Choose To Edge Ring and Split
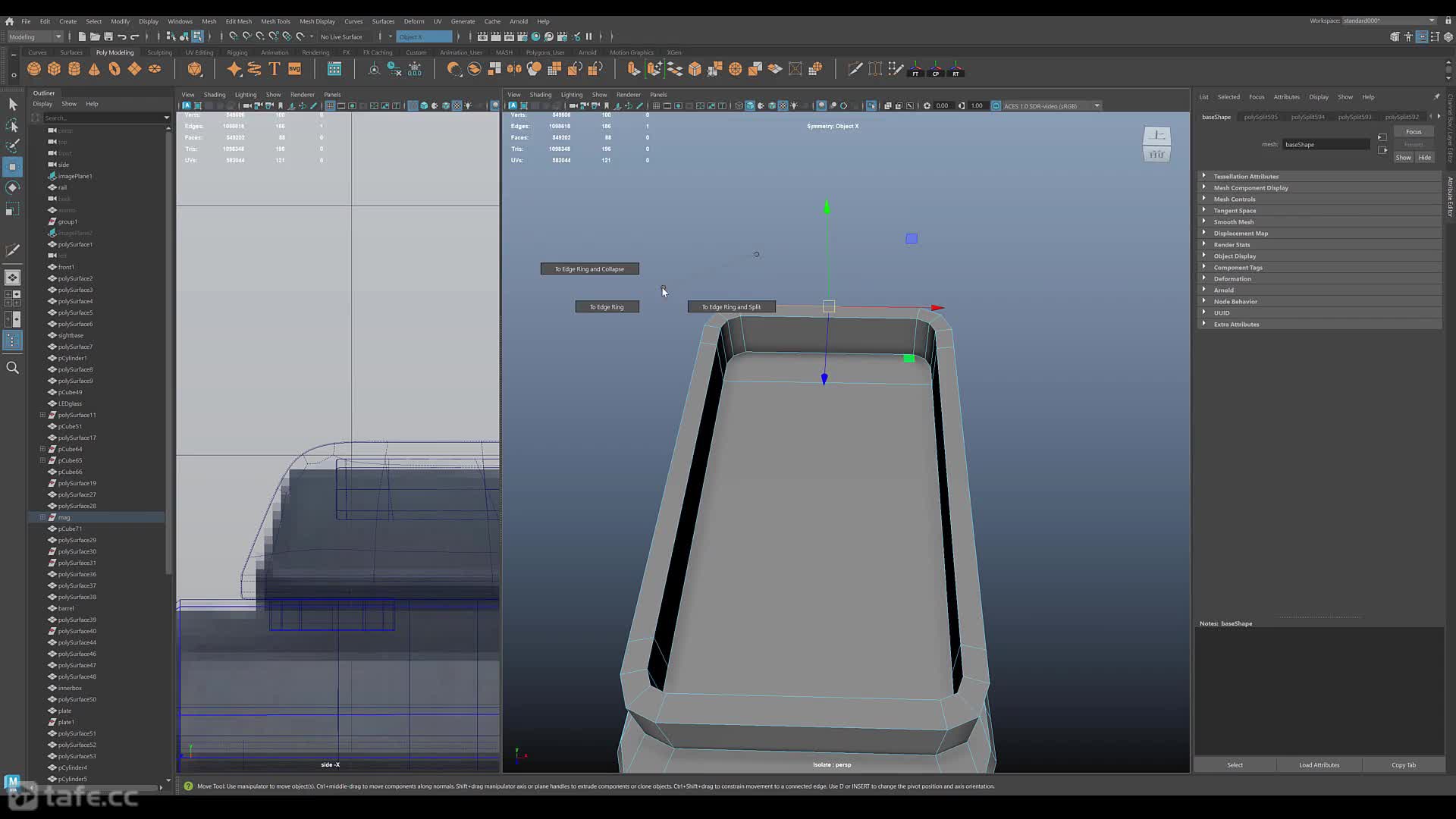Viewport: 1456px width, 819px height. point(731,306)
